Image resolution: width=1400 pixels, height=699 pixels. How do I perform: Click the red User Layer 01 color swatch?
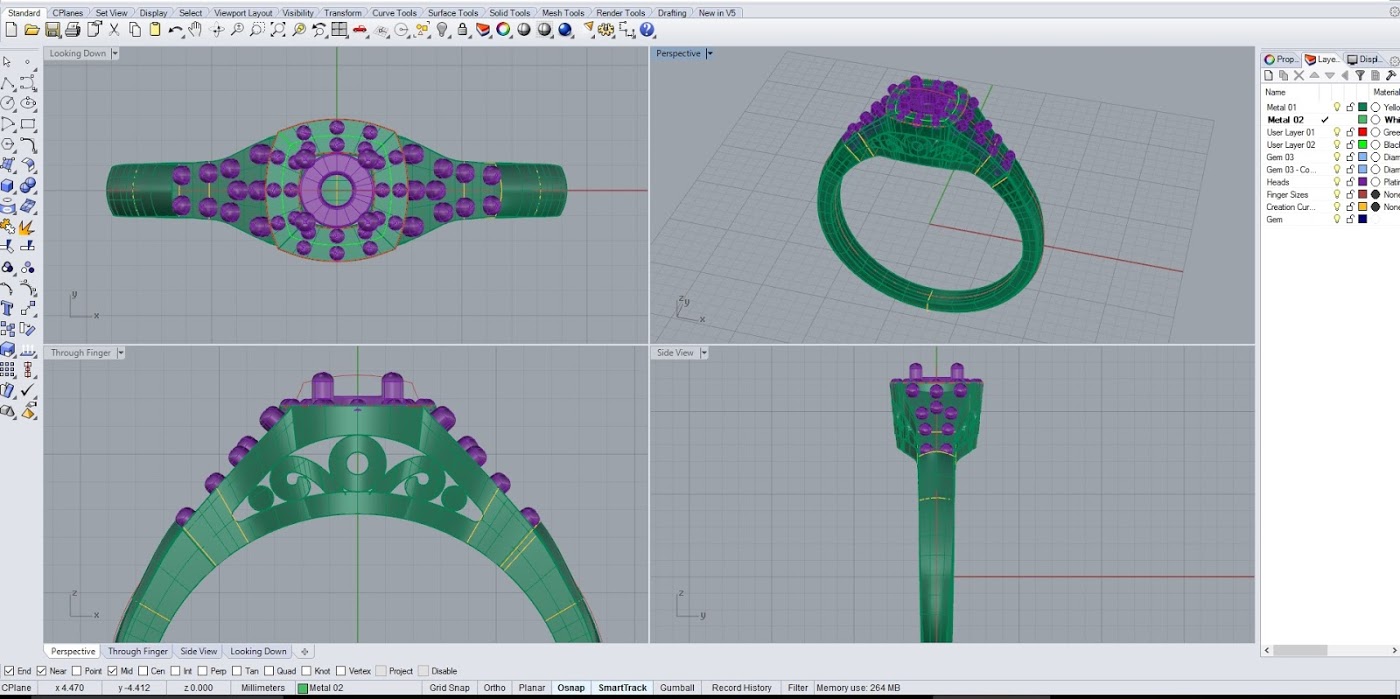pos(1362,132)
